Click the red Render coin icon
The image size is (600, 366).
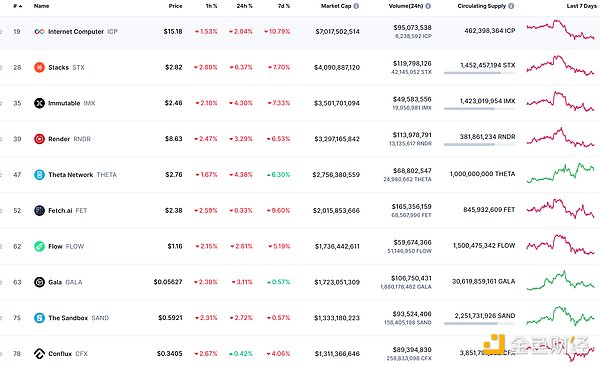click(39, 139)
